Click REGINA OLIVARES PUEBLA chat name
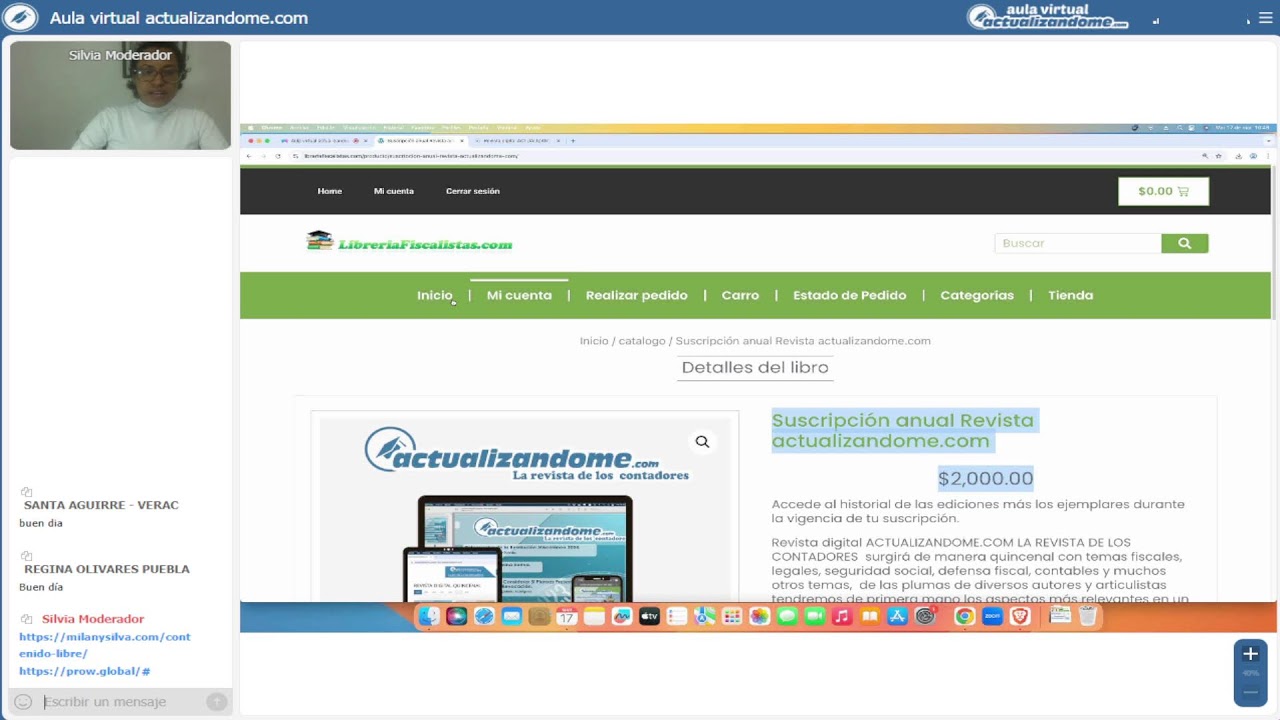Screen dimensions: 1280x720 (x=107, y=569)
